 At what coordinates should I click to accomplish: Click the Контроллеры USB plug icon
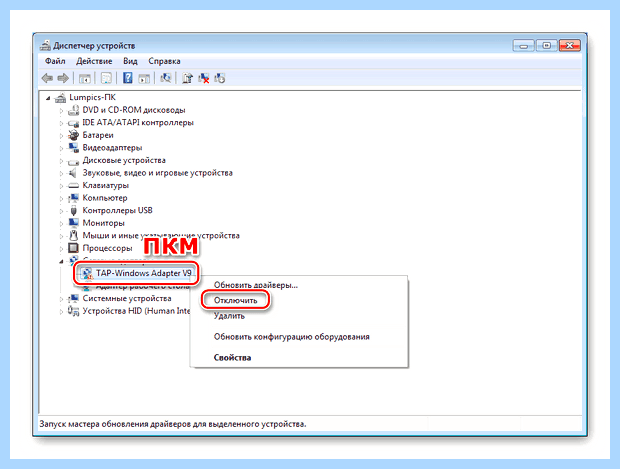coord(73,210)
